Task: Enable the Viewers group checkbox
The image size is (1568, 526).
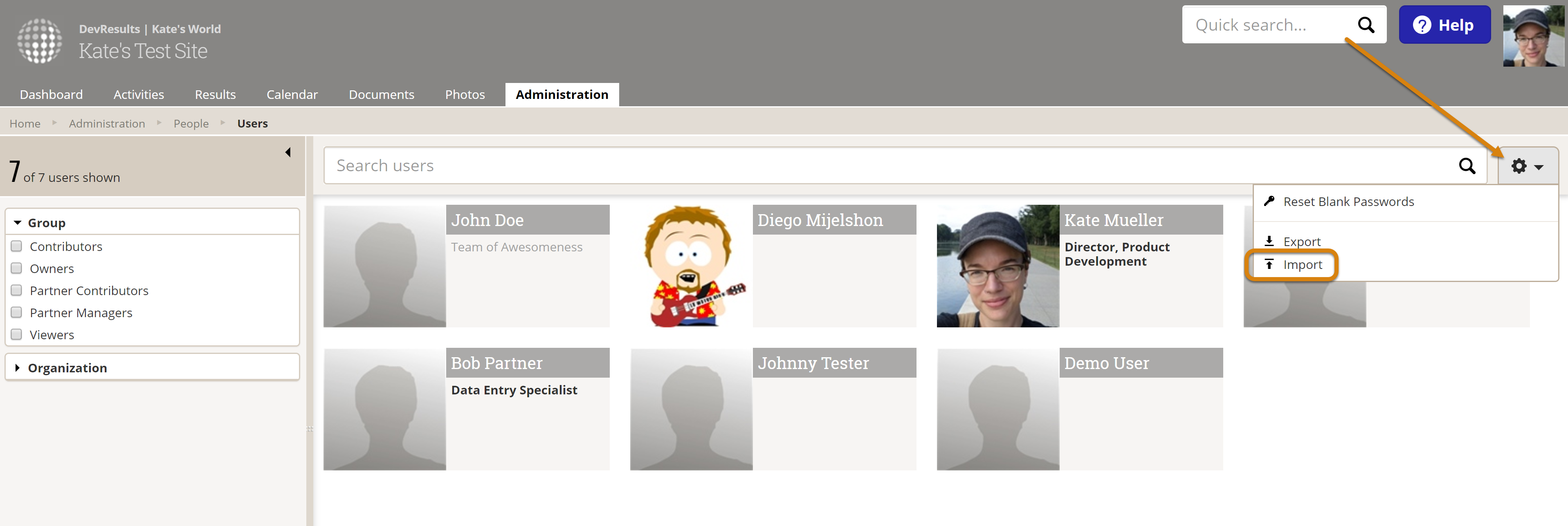Action: pyautogui.click(x=16, y=334)
